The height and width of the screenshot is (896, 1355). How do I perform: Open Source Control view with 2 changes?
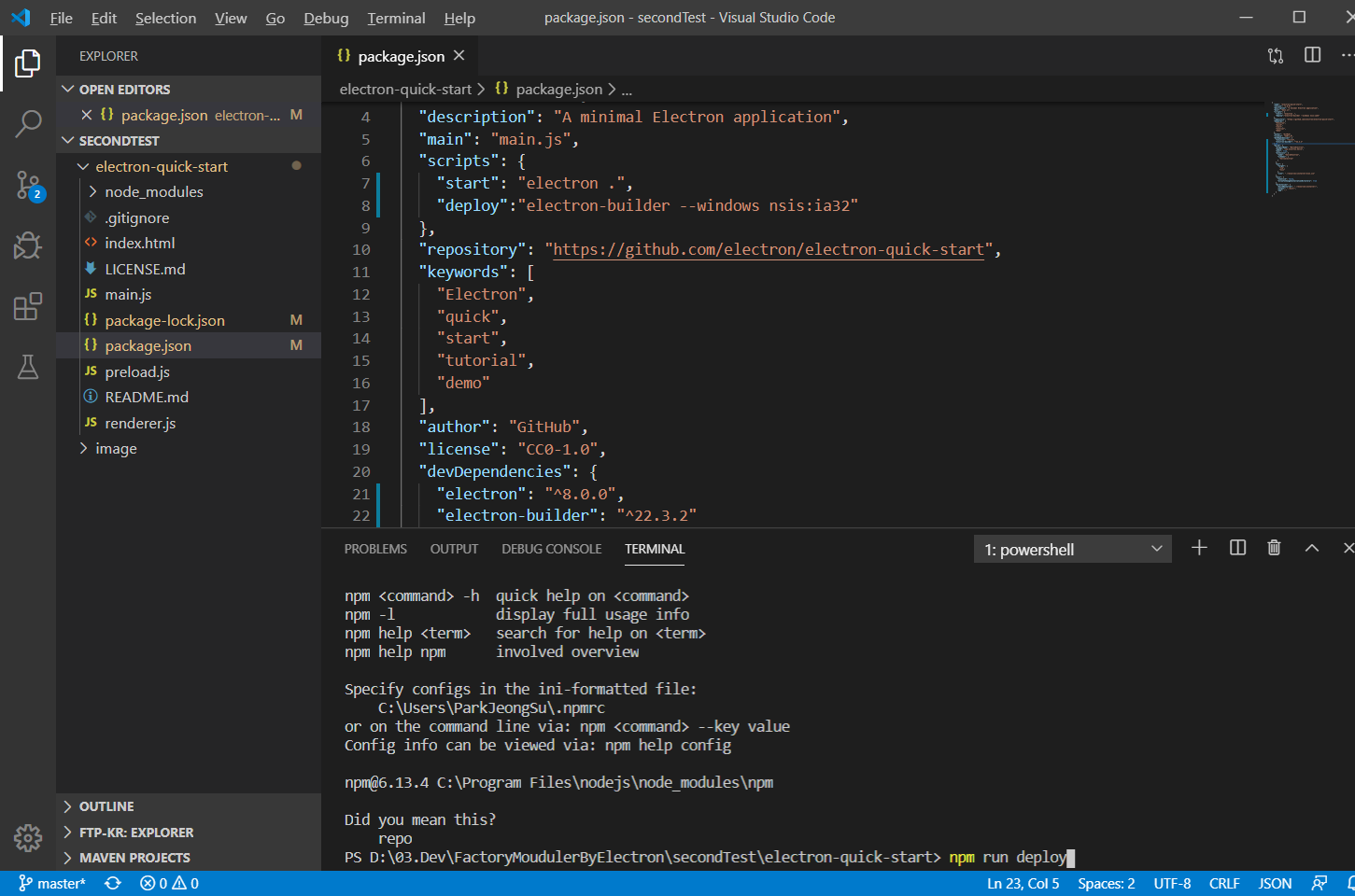(28, 185)
